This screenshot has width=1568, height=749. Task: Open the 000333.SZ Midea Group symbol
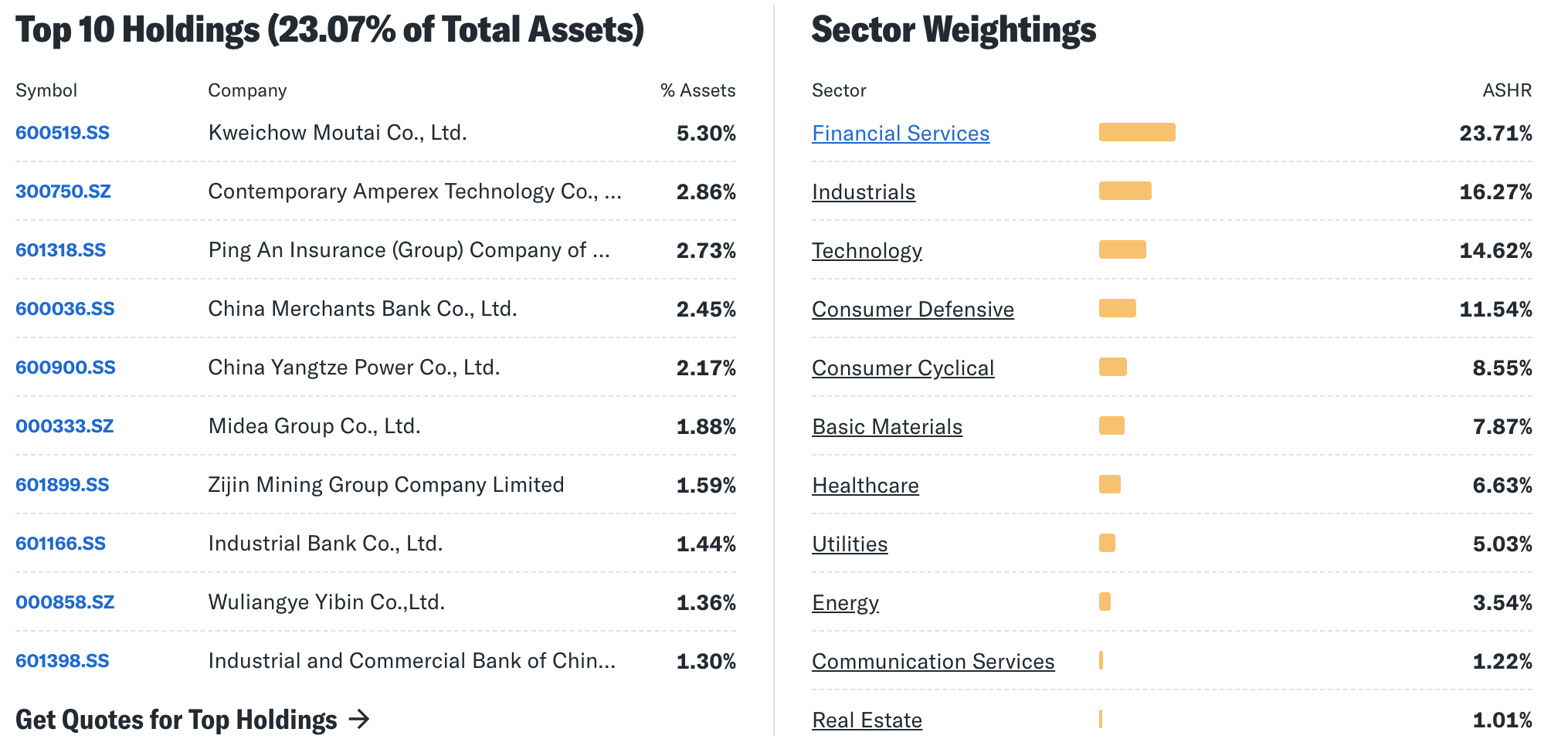(x=65, y=426)
